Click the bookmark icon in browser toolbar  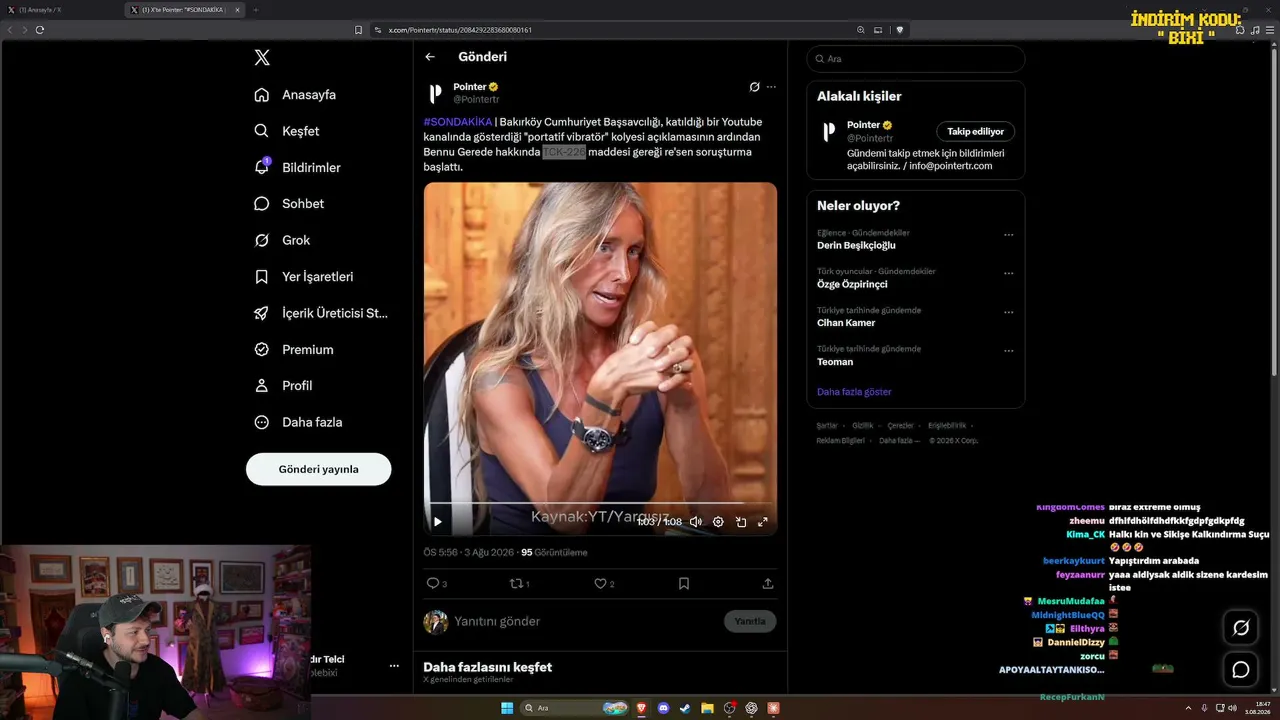[359, 30]
